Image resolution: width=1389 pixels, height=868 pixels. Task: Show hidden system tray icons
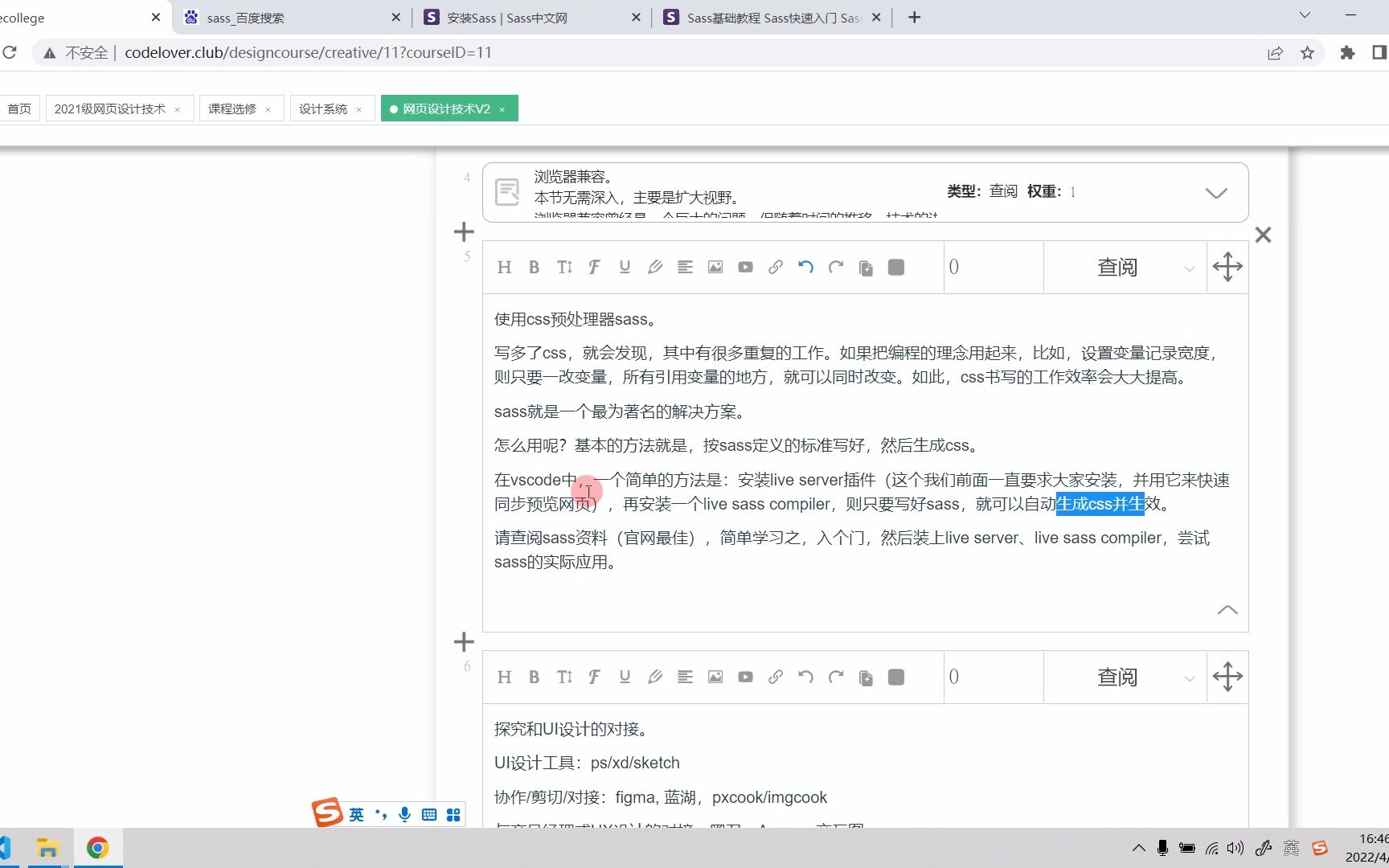click(1138, 848)
